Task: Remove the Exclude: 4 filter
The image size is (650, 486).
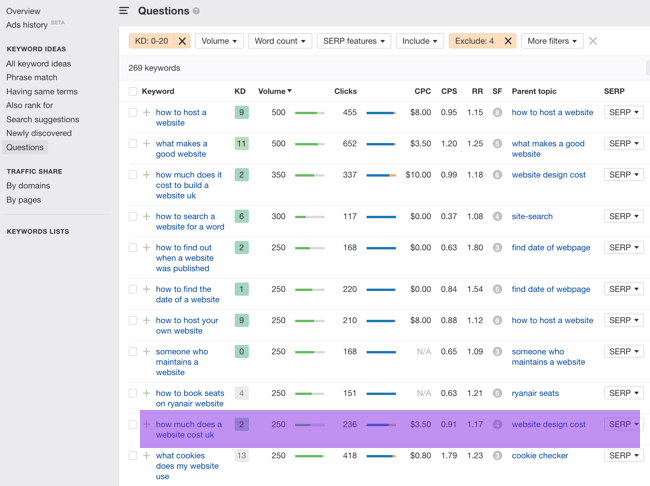Action: coord(508,41)
